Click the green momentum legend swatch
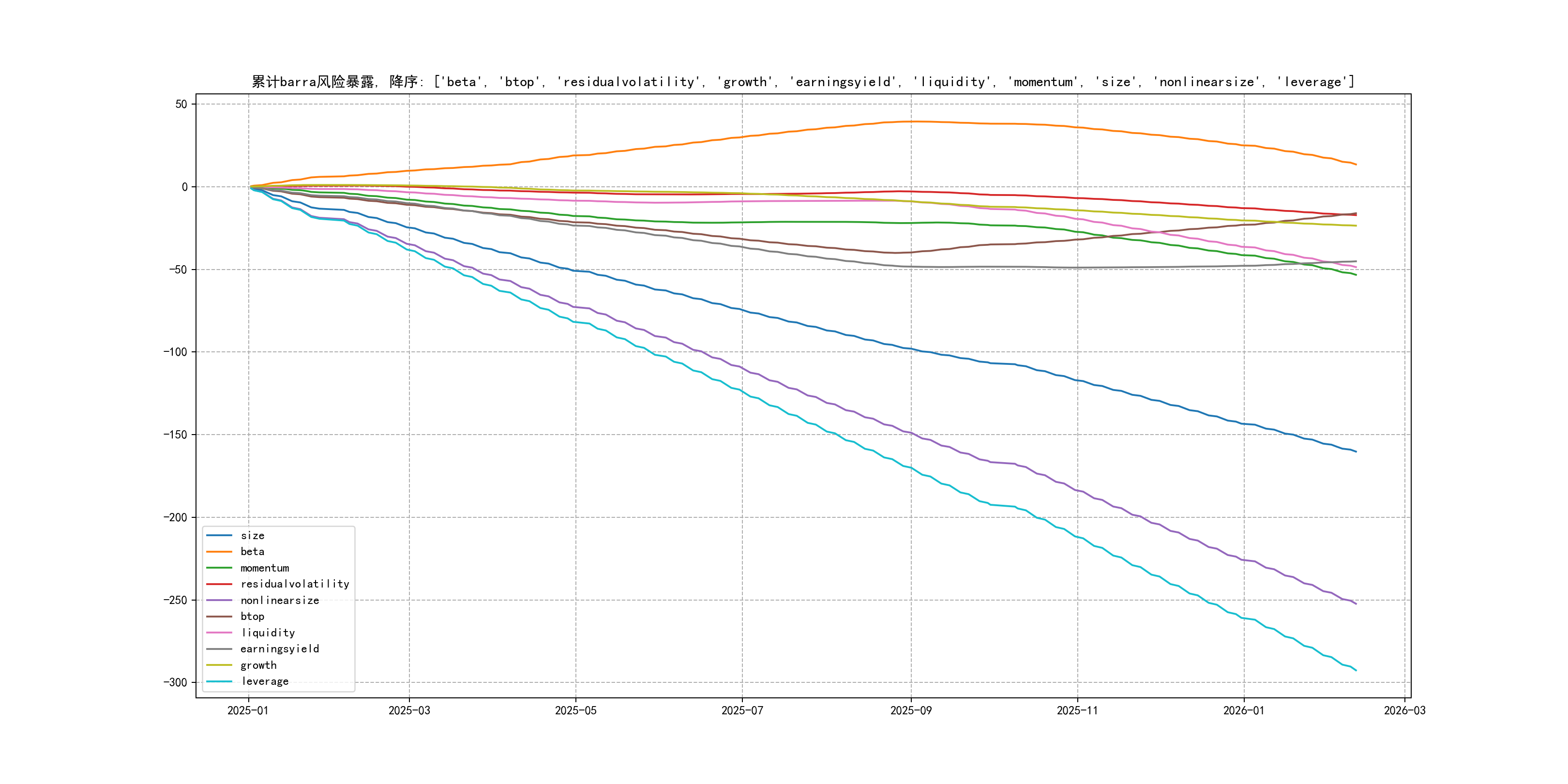The height and width of the screenshot is (784, 1568). 219,568
